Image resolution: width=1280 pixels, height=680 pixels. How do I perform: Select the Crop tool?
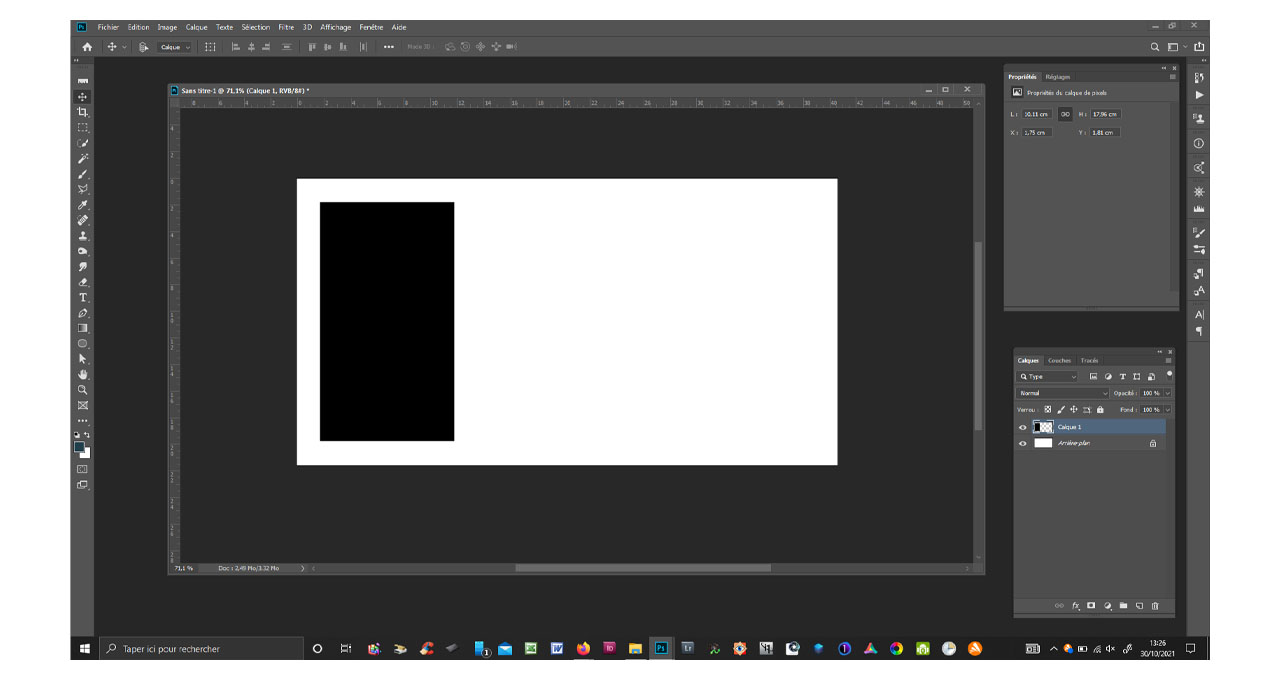(x=83, y=112)
